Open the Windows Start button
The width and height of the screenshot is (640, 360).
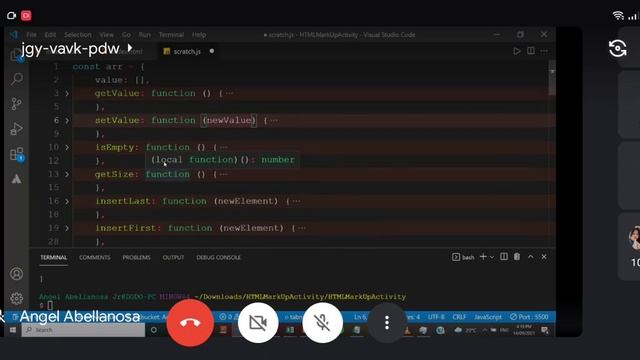tap(13, 330)
